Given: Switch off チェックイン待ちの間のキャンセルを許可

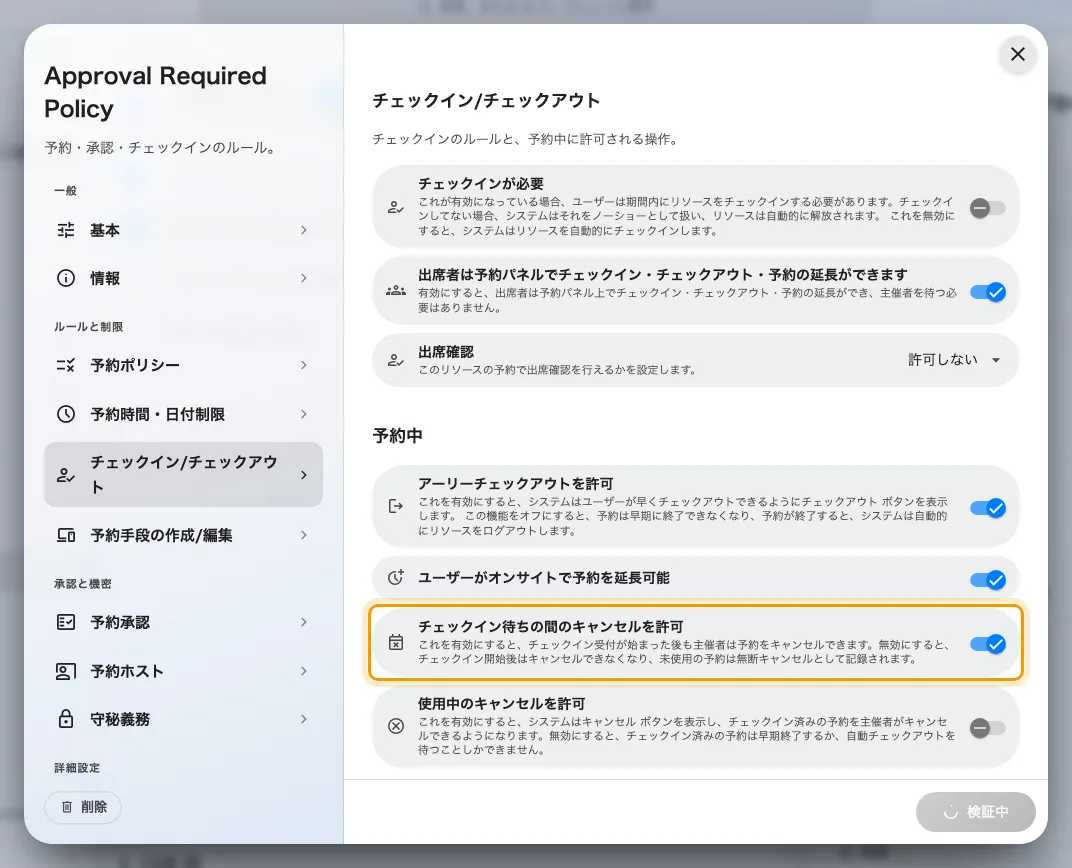Looking at the screenshot, I should click(x=987, y=644).
